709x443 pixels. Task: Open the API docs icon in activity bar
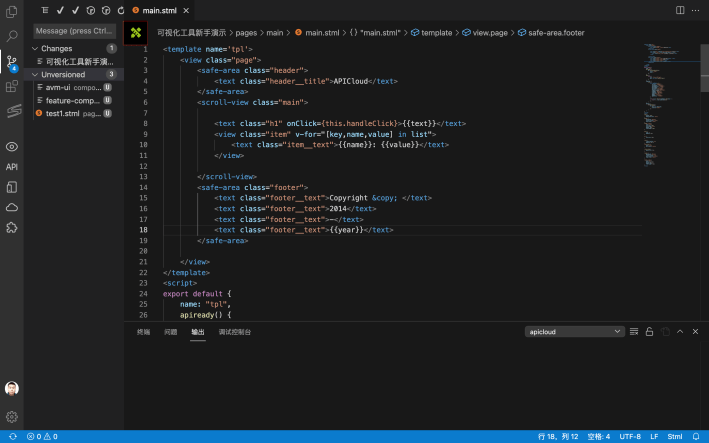(x=12, y=167)
